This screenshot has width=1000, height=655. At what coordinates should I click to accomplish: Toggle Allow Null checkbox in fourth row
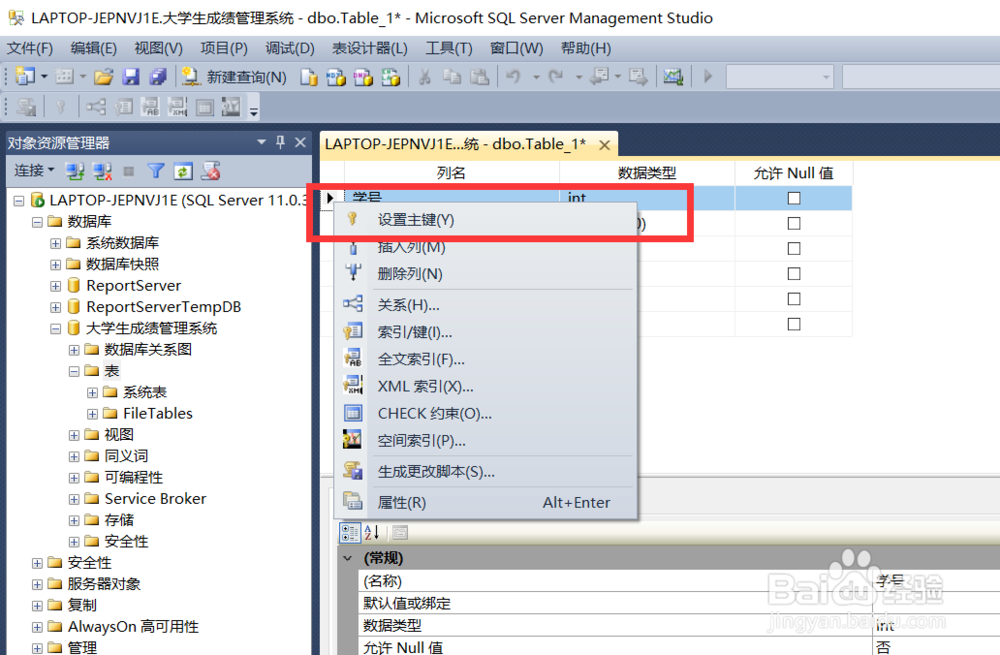tap(794, 274)
